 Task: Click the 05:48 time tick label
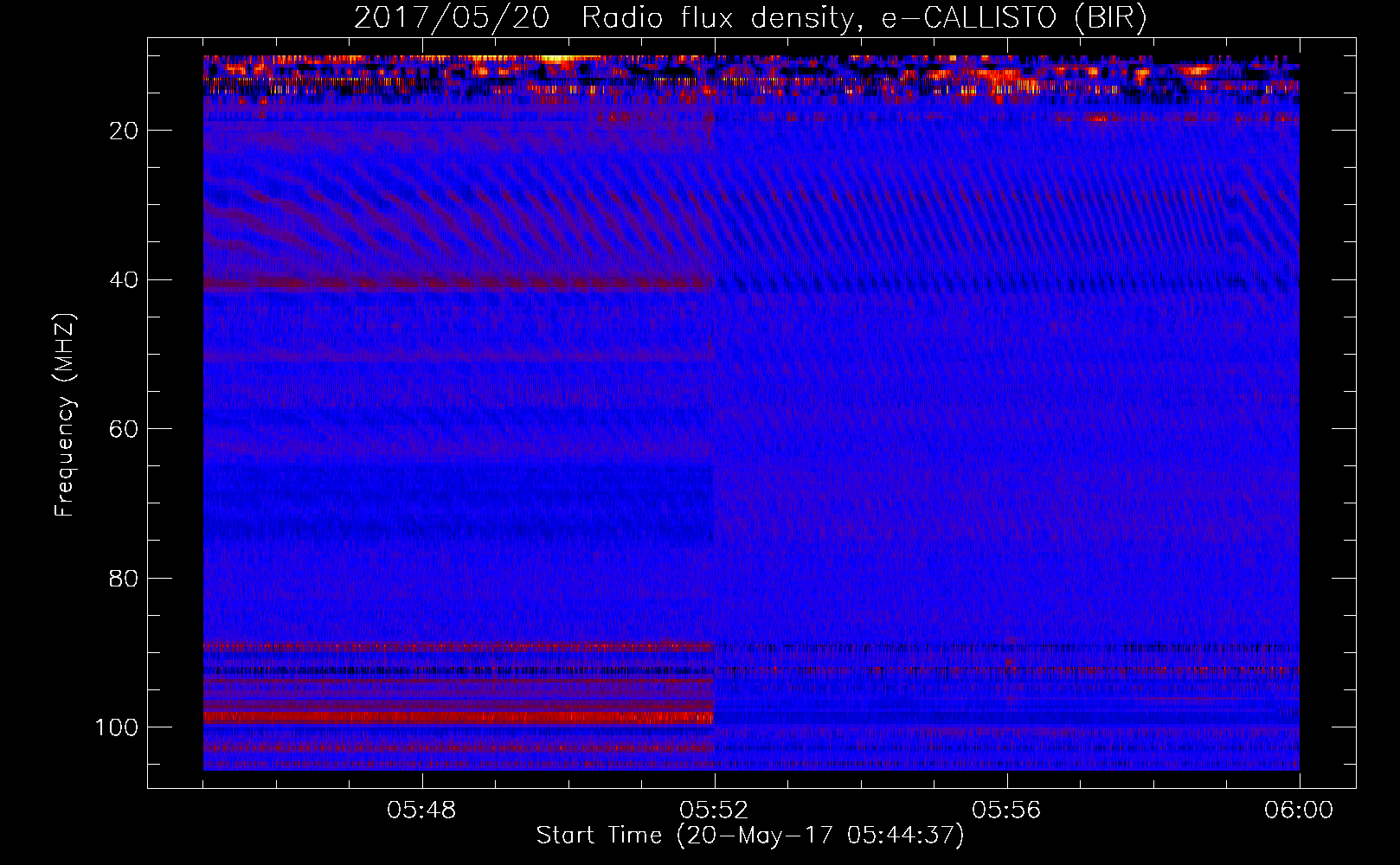click(421, 811)
